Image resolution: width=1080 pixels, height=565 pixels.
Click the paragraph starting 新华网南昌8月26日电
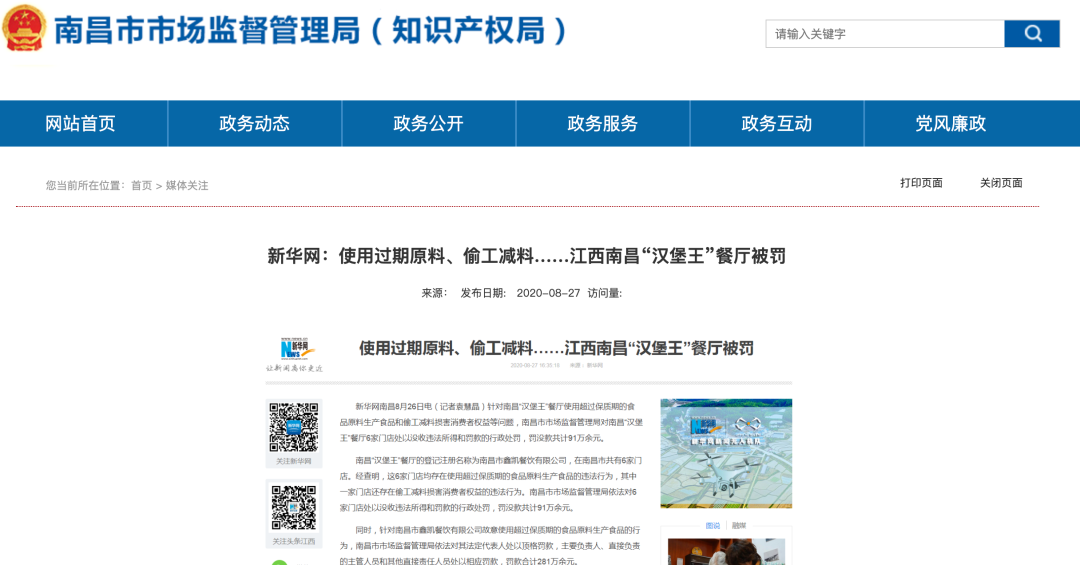[x=490, y=422]
